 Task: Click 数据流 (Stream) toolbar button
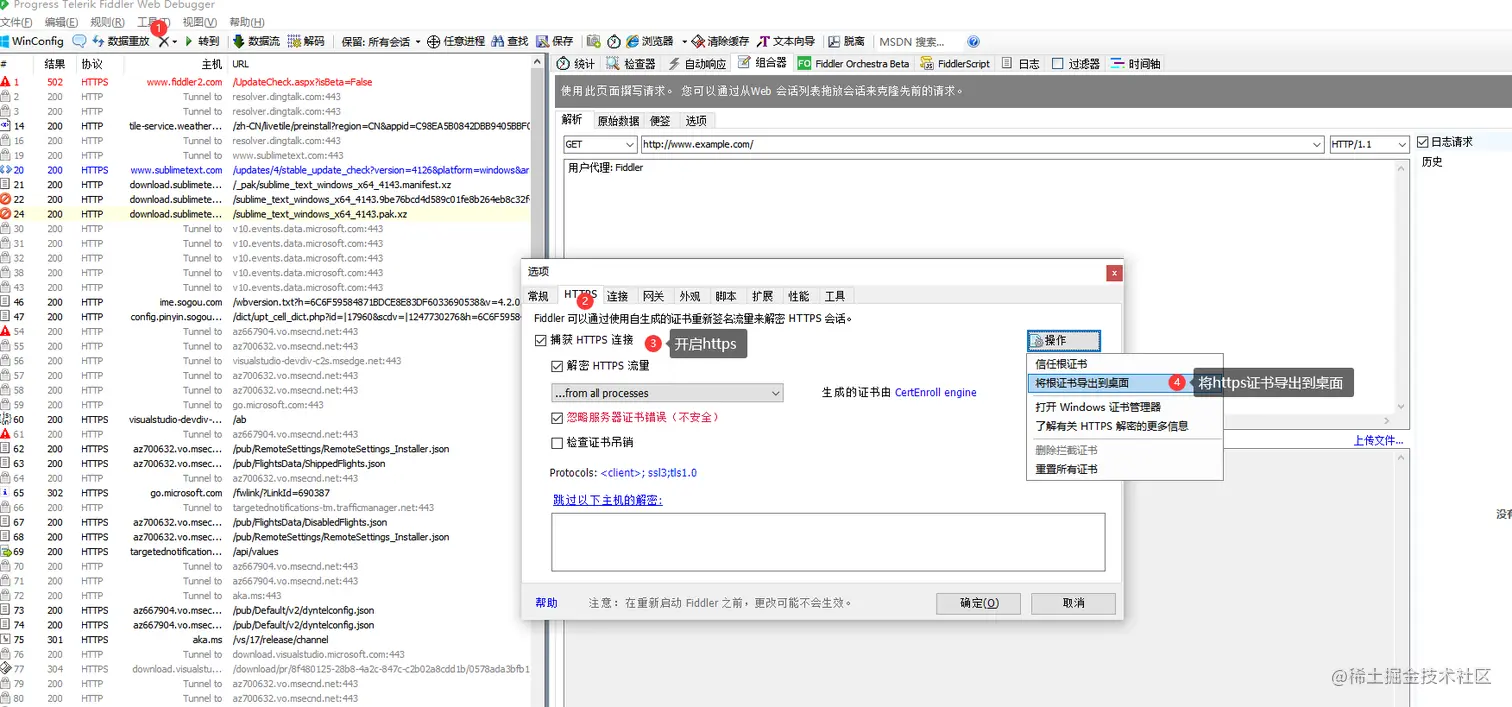[256, 41]
